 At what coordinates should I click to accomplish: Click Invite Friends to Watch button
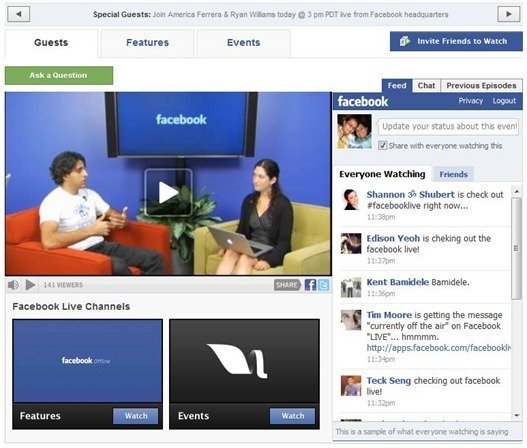[456, 41]
